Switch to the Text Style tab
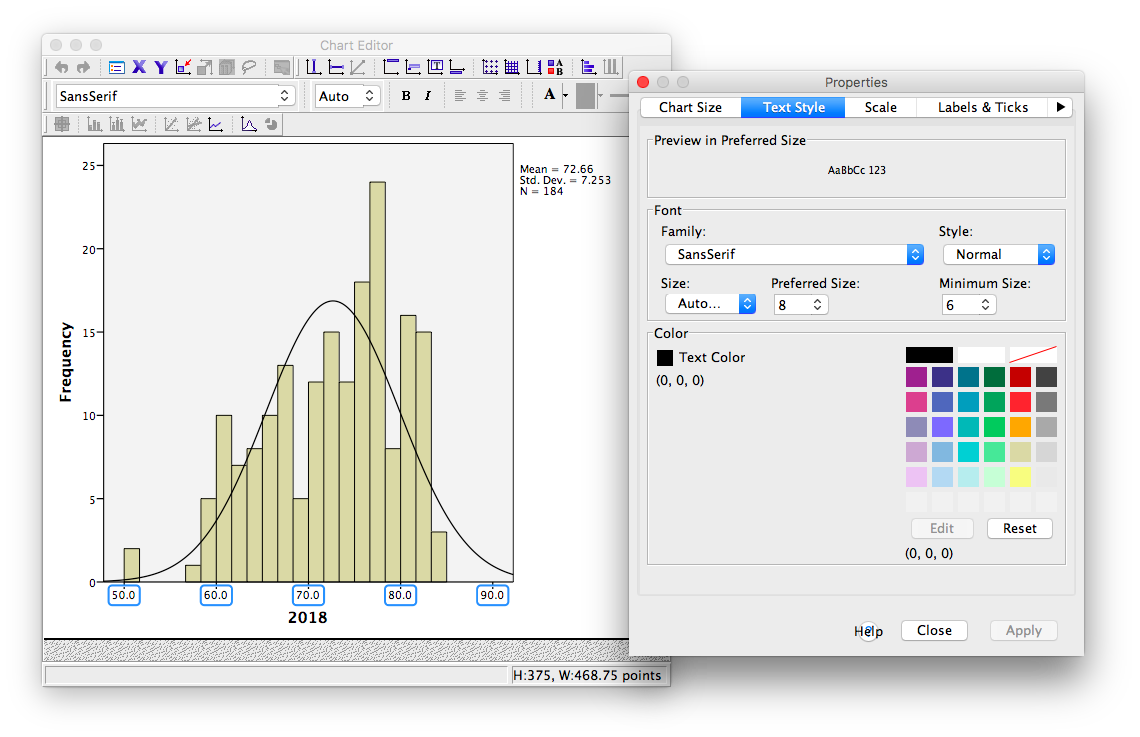Screen dimensions: 1140x737 [x=793, y=108]
